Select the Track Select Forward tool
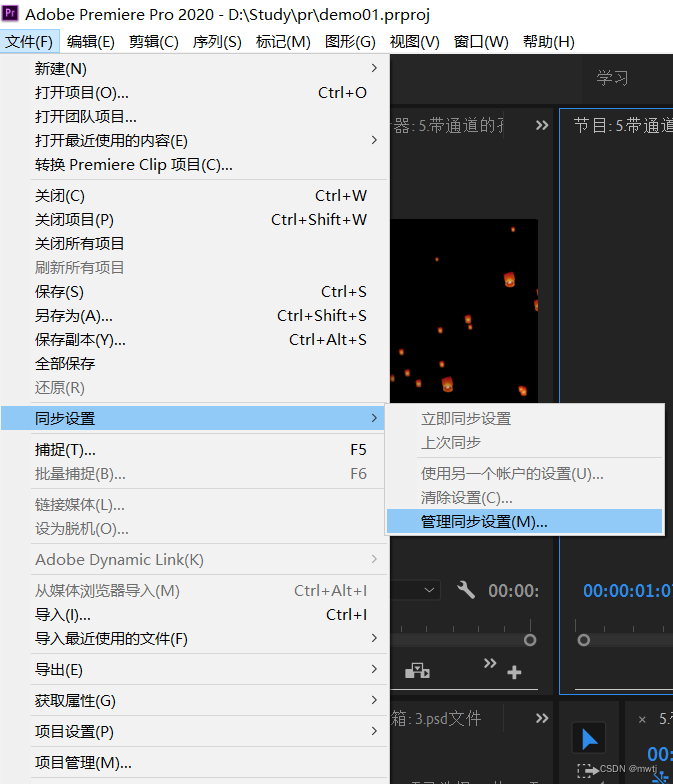Viewport: 673px width, 784px height. (x=588, y=770)
